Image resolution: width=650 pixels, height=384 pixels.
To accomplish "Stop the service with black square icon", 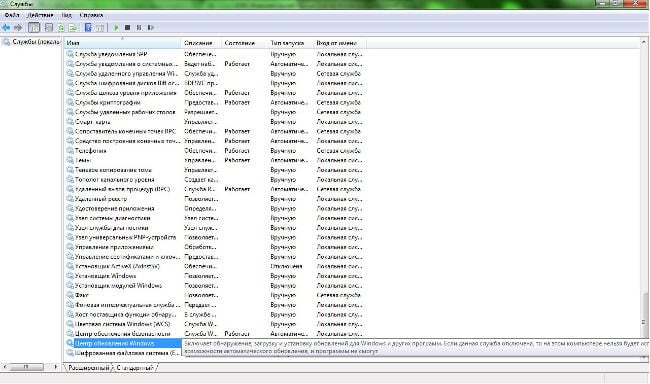I will click(128, 28).
